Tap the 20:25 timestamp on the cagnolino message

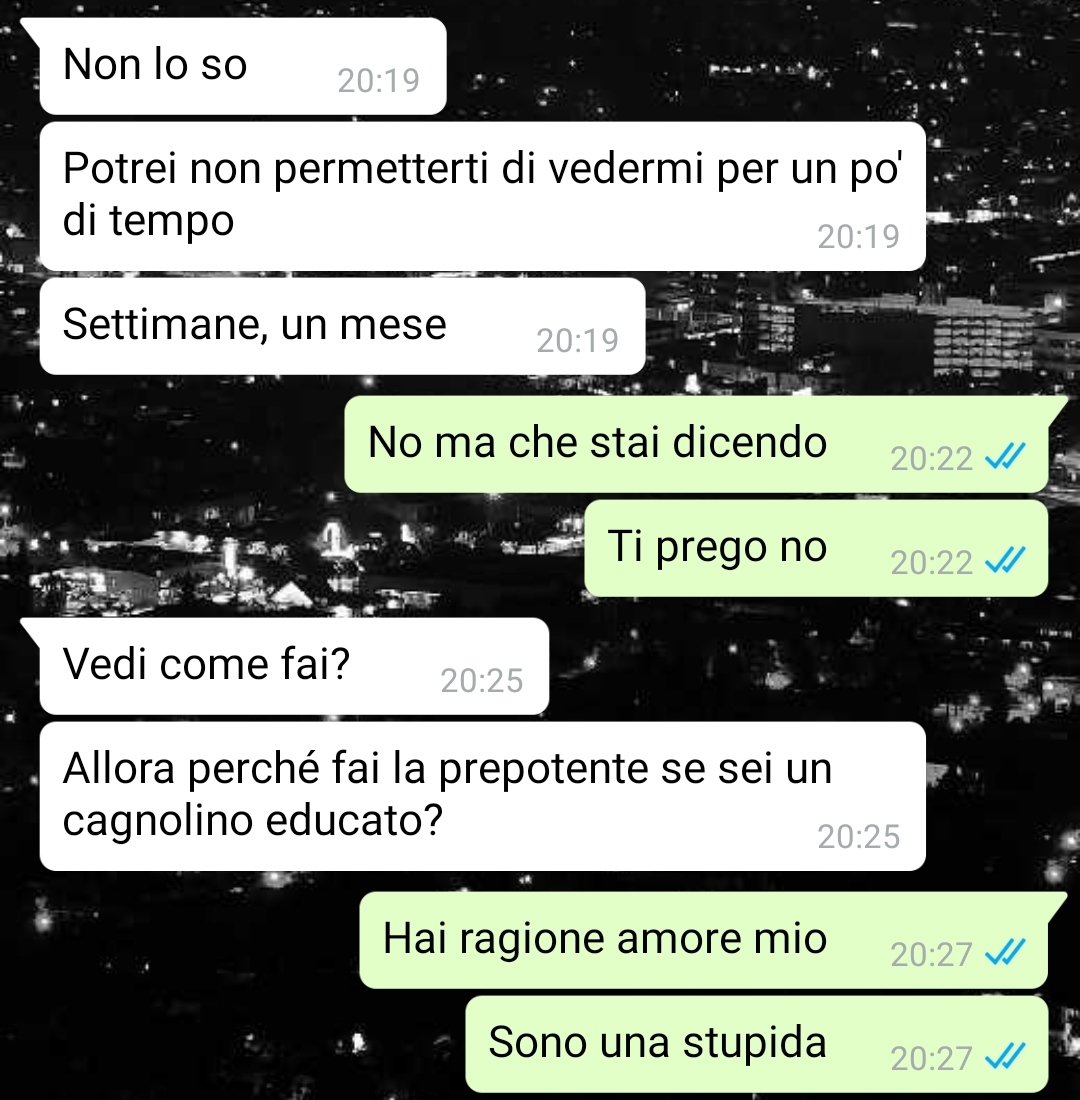pyautogui.click(x=858, y=836)
